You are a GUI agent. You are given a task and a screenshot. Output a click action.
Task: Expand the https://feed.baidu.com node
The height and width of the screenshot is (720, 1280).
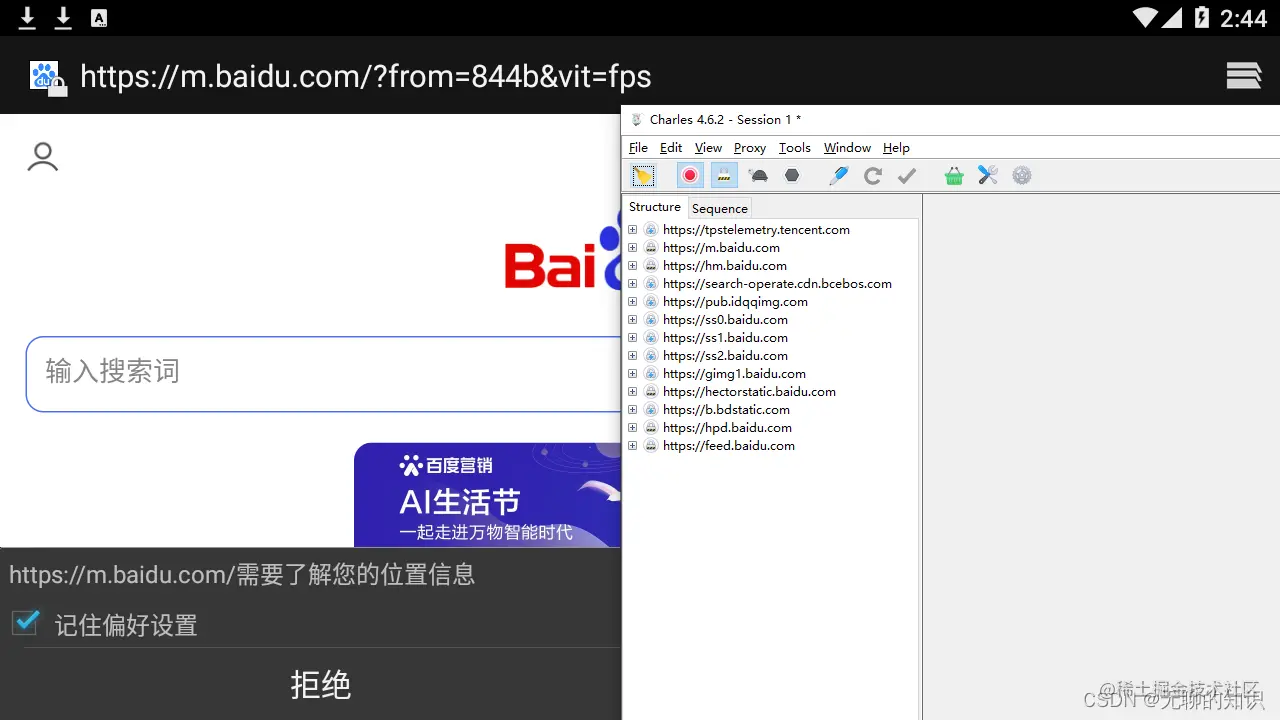pyautogui.click(x=632, y=445)
